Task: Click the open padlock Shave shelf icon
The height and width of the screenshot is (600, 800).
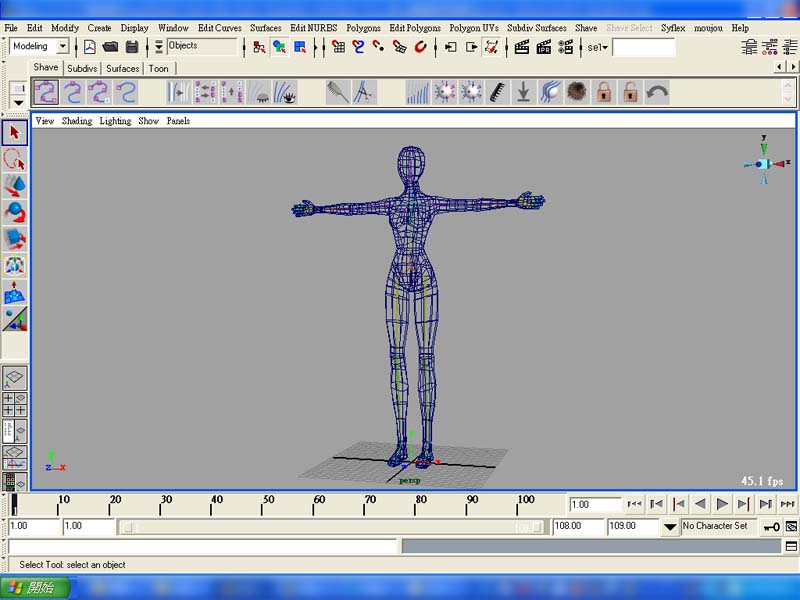Action: tap(630, 92)
